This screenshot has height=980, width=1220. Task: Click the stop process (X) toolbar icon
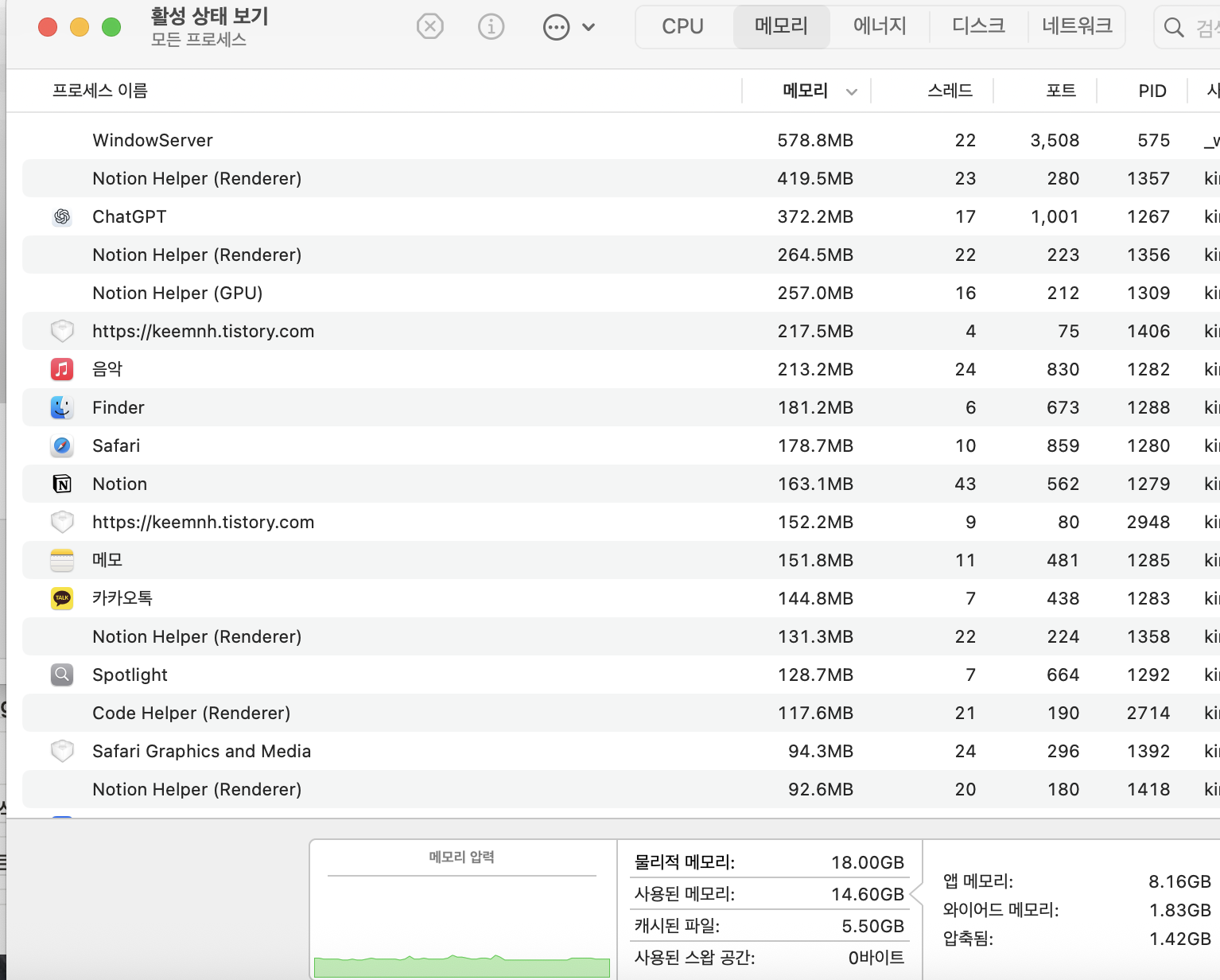point(429,26)
